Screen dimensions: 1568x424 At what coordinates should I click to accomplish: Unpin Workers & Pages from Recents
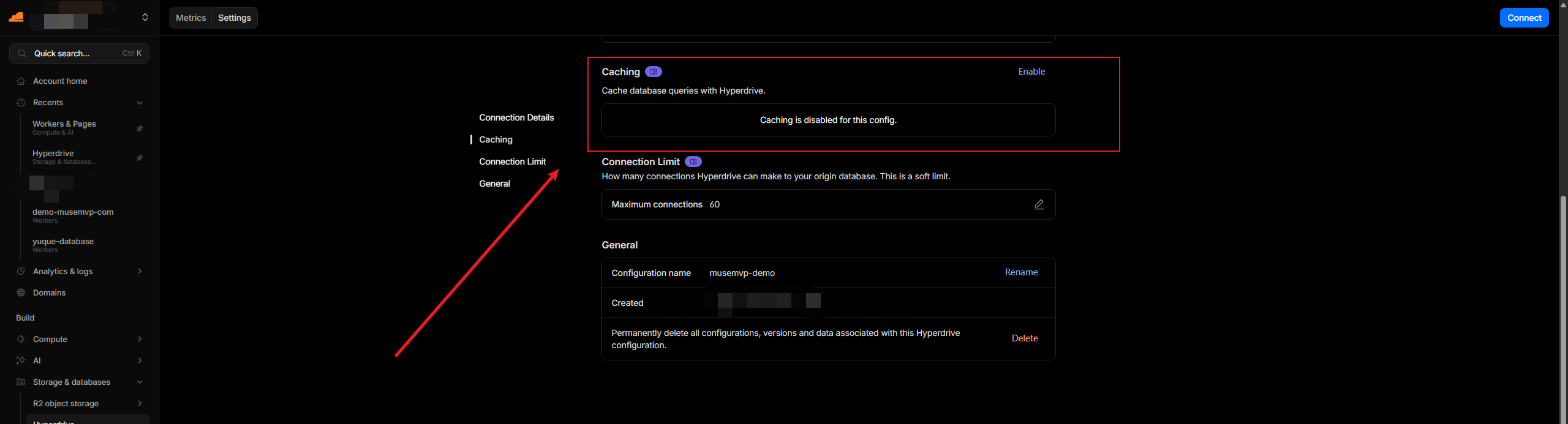tap(140, 128)
